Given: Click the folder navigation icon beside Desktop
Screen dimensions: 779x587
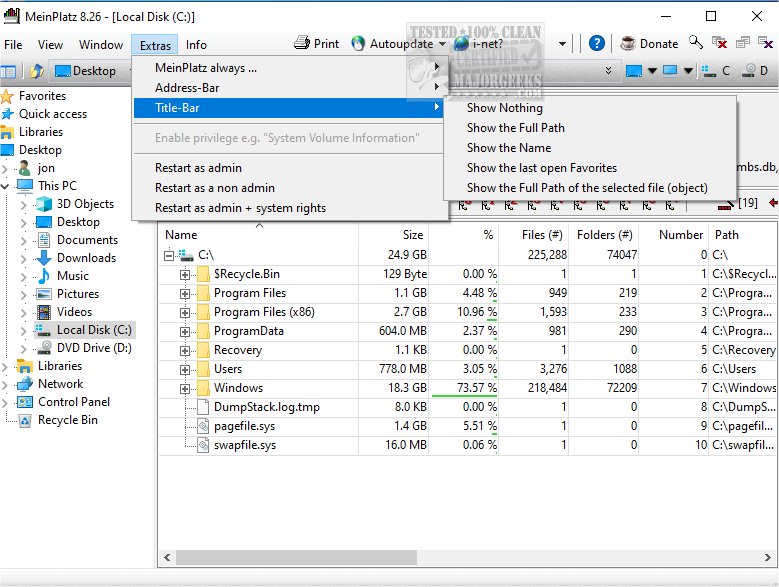Looking at the screenshot, I should pyautogui.click(x=37, y=72).
